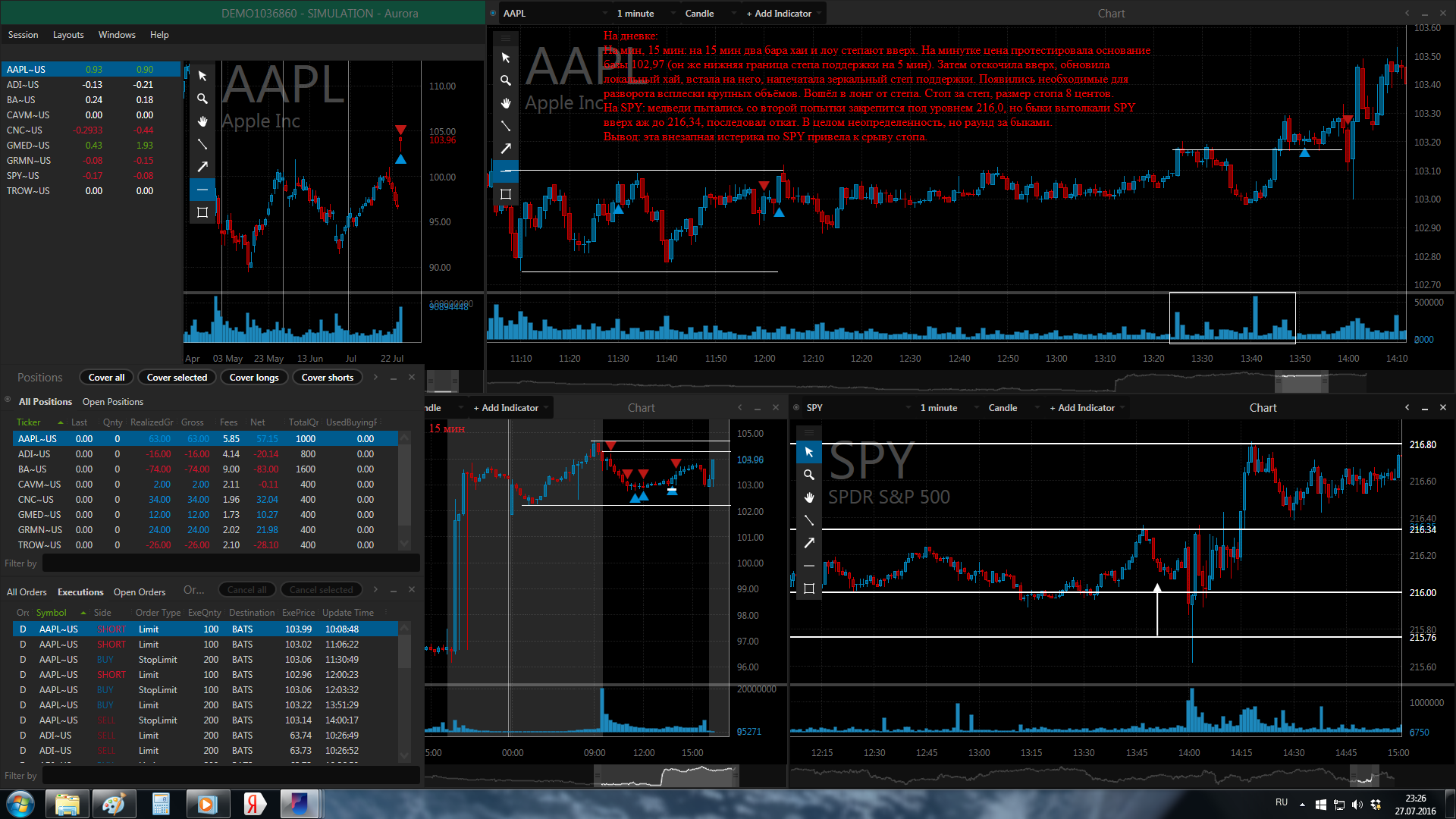This screenshot has height=819, width=1456.
Task: Select pointer tool in small daily AAPL chart
Action: click(x=202, y=76)
